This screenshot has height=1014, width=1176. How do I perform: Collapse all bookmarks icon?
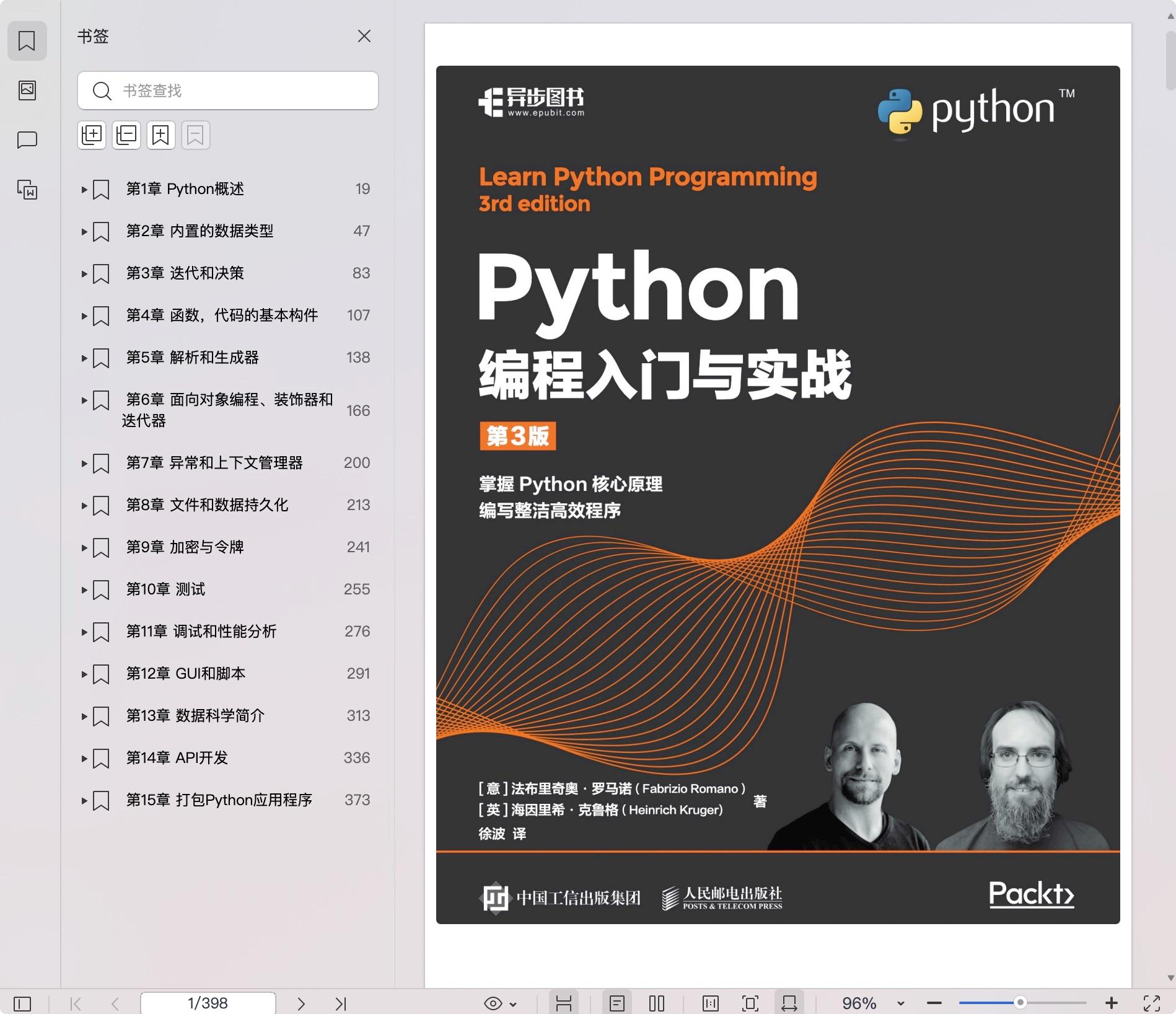click(126, 134)
